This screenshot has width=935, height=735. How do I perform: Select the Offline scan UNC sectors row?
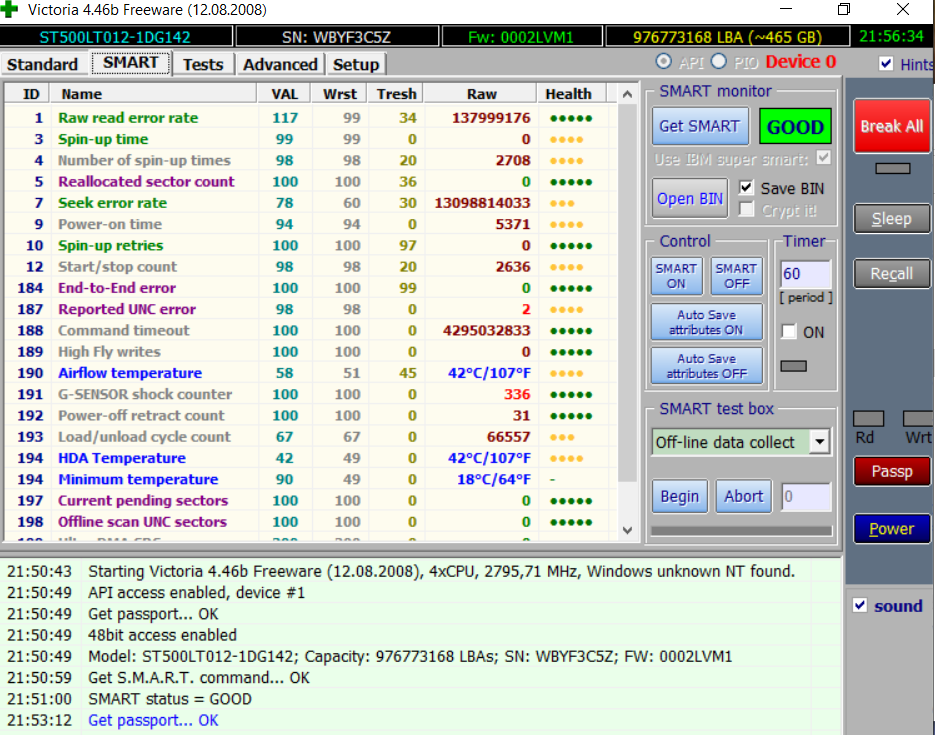click(310, 522)
